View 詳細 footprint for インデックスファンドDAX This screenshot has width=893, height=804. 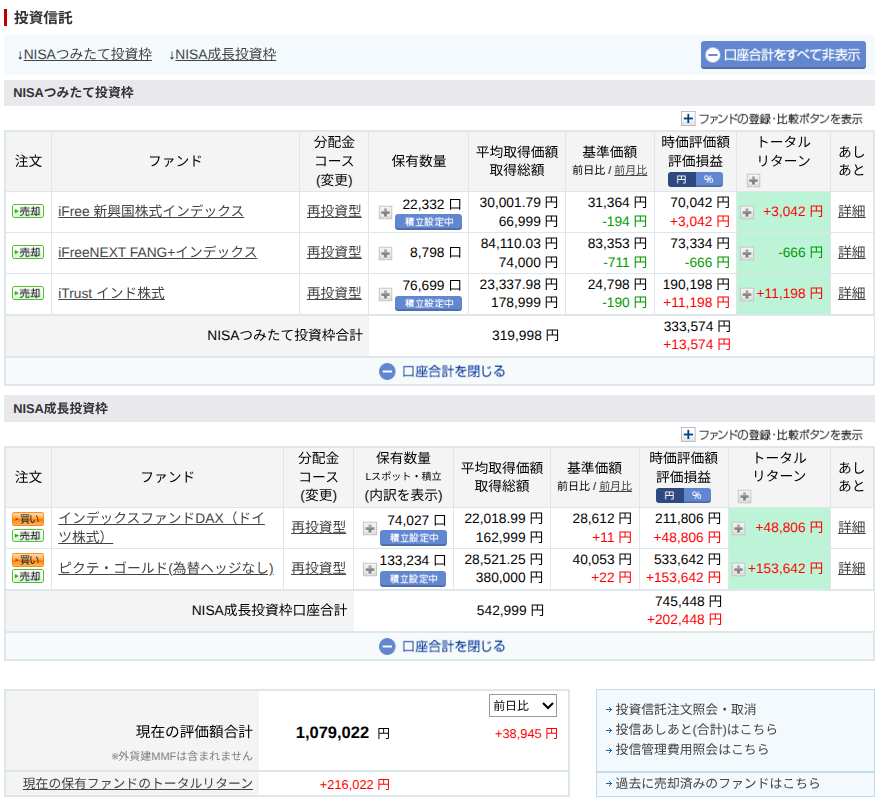(x=852, y=527)
